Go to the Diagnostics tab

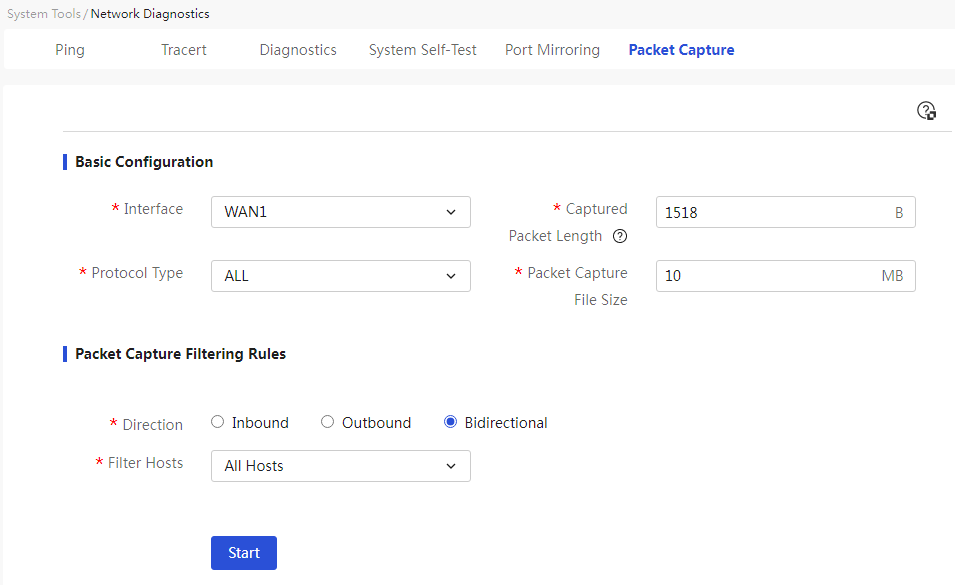pos(298,50)
